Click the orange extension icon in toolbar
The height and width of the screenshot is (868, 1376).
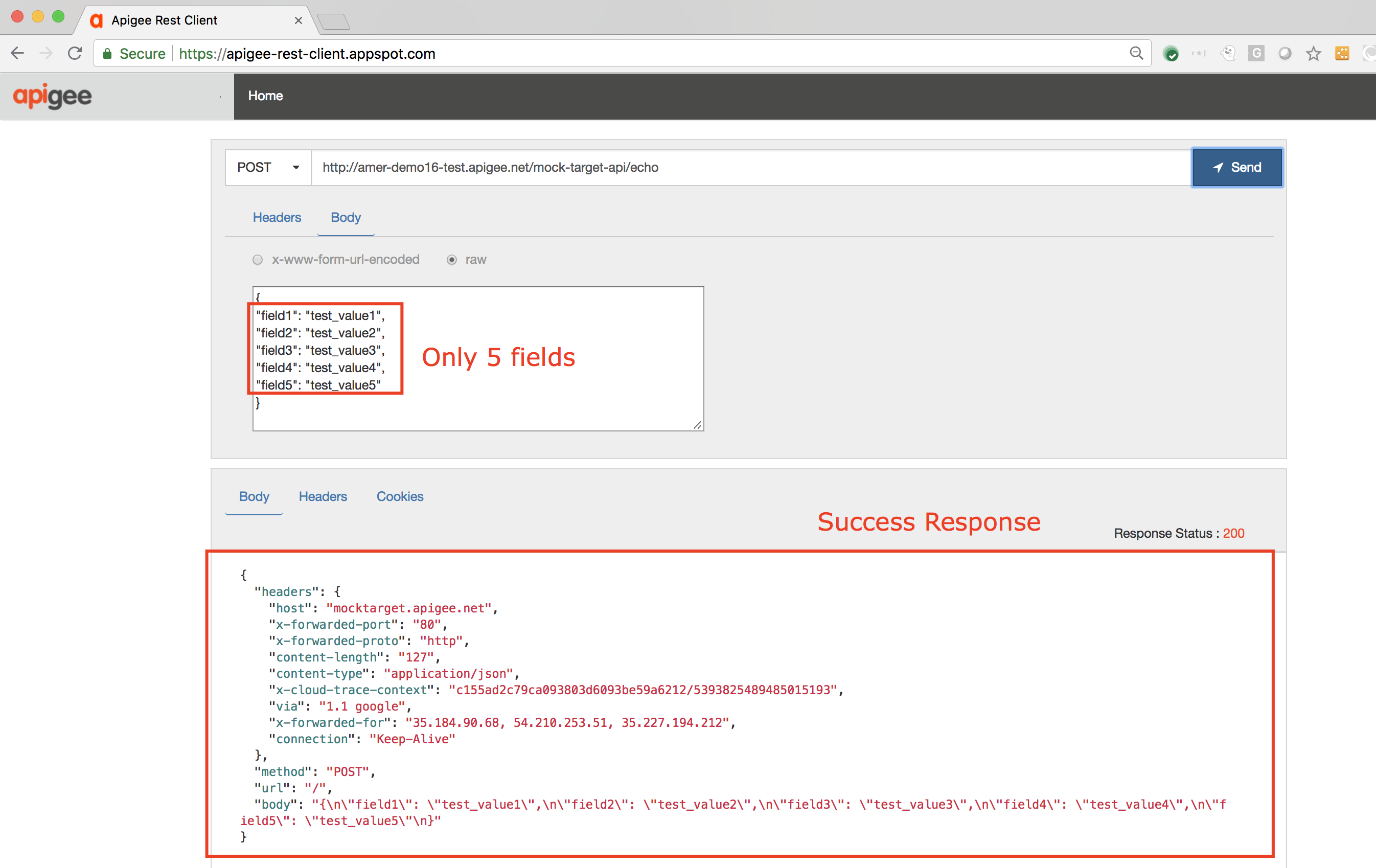(1342, 54)
